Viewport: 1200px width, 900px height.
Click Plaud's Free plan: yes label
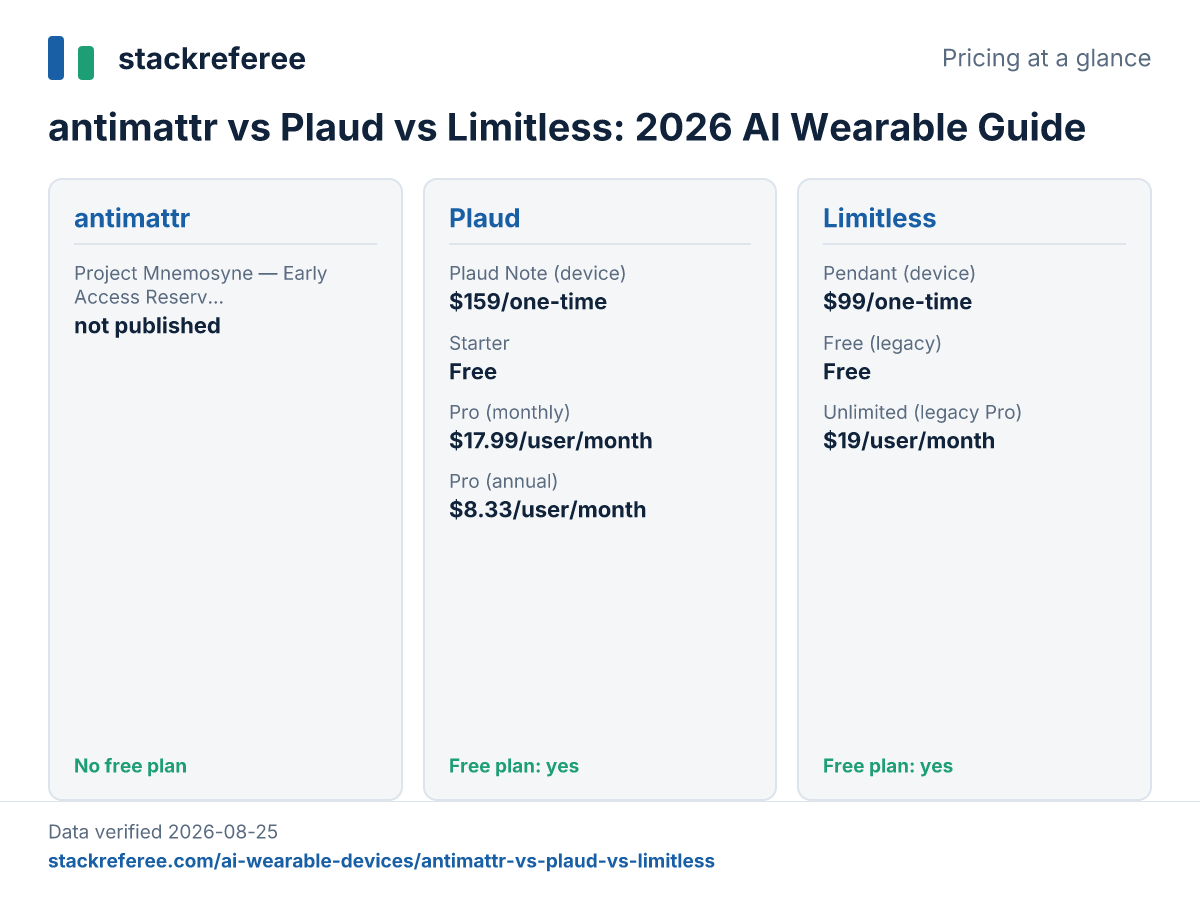click(x=514, y=766)
